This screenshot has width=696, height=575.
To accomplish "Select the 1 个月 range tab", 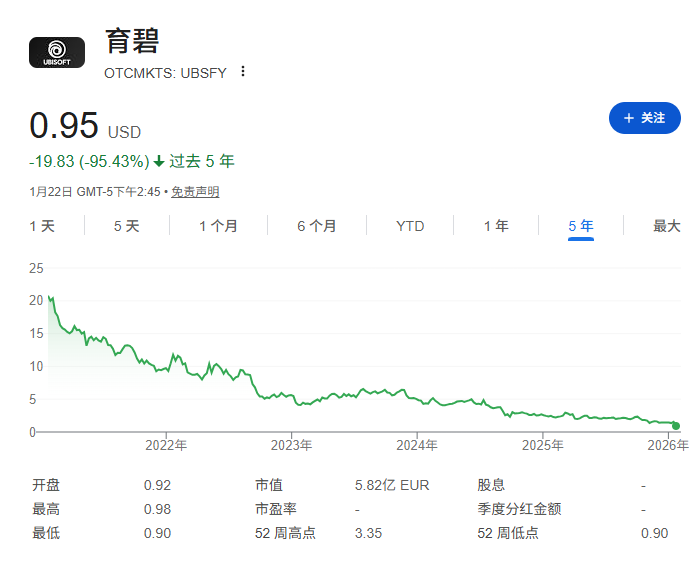I will click(218, 226).
